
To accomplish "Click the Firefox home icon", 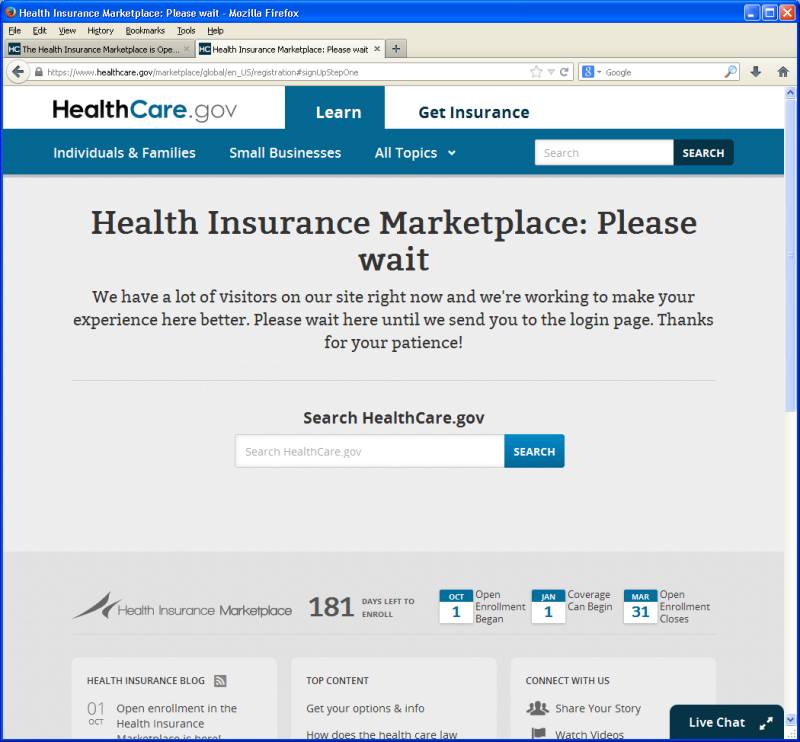I will (x=783, y=72).
